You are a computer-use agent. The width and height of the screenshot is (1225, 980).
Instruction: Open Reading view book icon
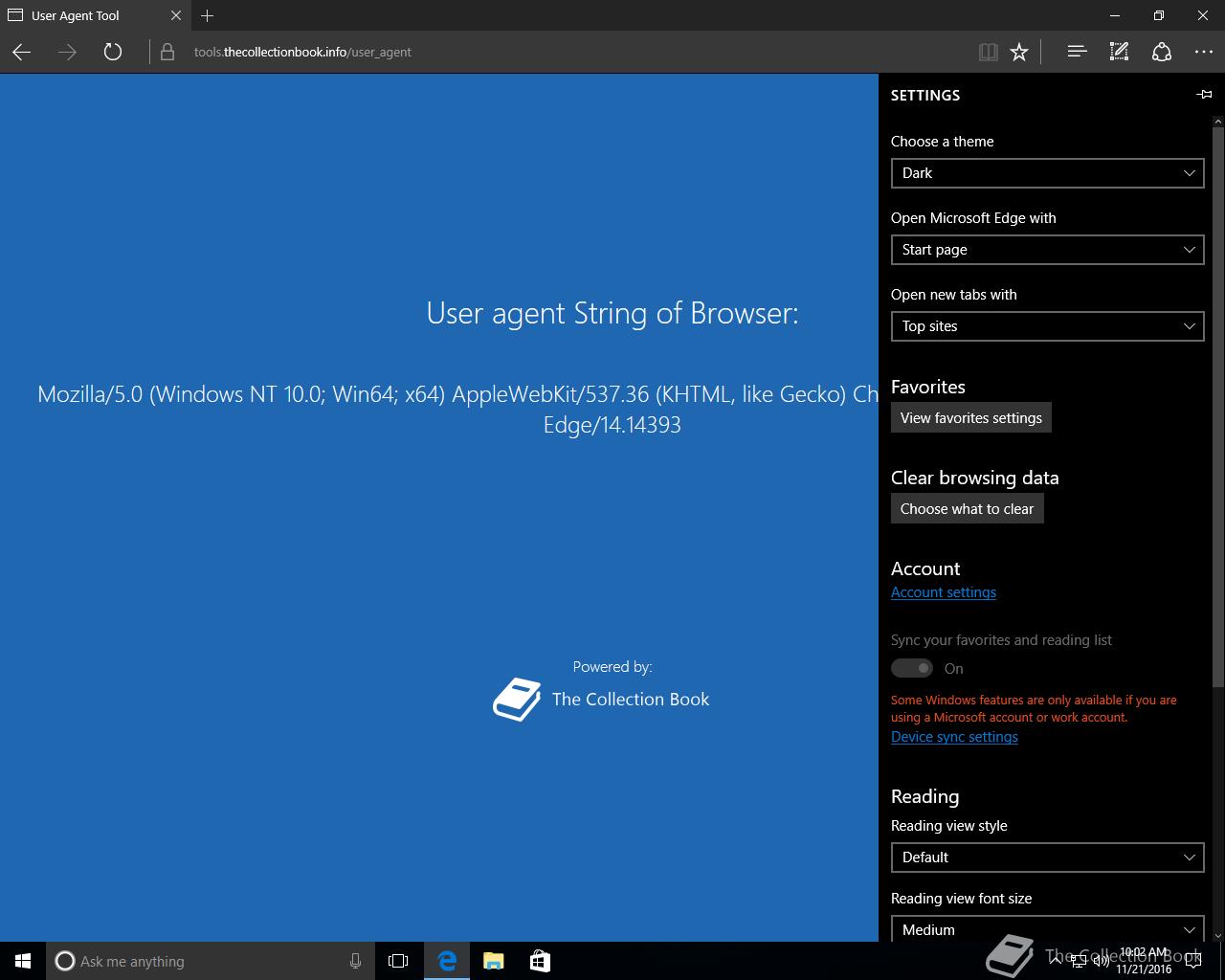pyautogui.click(x=989, y=53)
